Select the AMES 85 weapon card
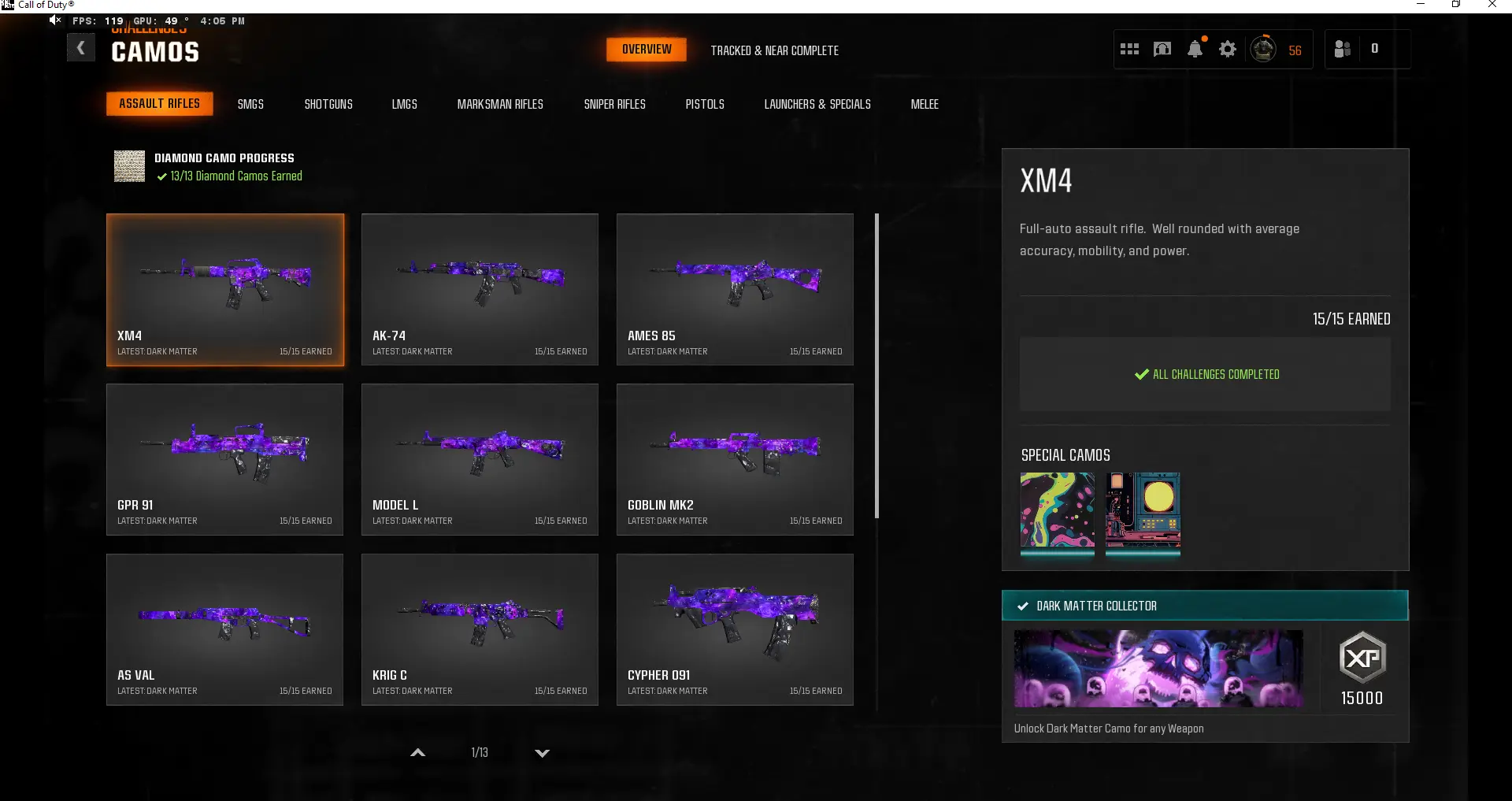This screenshot has height=801, width=1512. [735, 290]
